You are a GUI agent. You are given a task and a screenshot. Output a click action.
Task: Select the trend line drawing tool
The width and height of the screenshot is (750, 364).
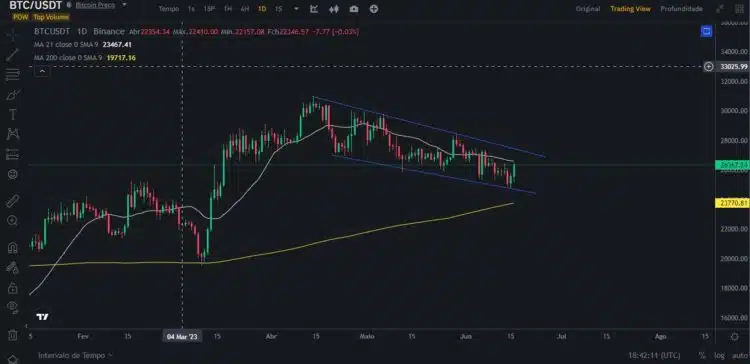click(x=12, y=55)
